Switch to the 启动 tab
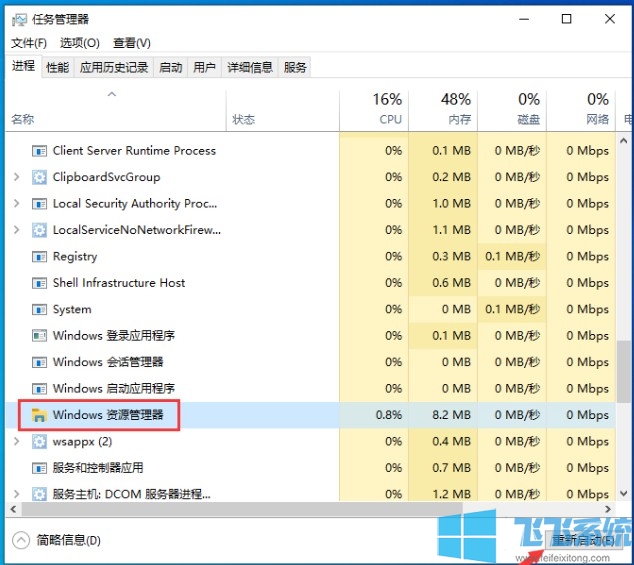This screenshot has height=565, width=634. 171,67
